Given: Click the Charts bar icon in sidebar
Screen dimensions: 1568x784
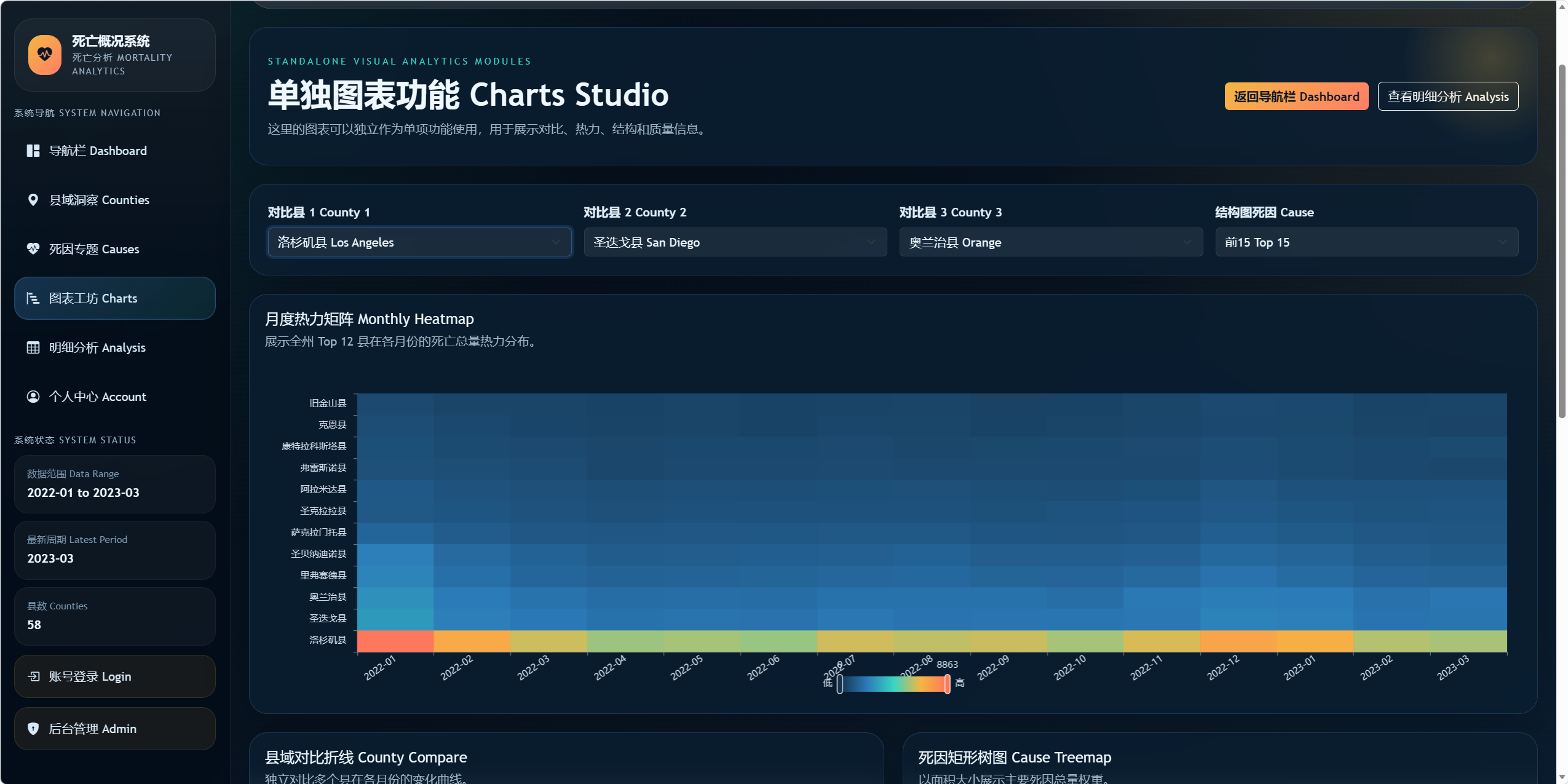Looking at the screenshot, I should [33, 298].
